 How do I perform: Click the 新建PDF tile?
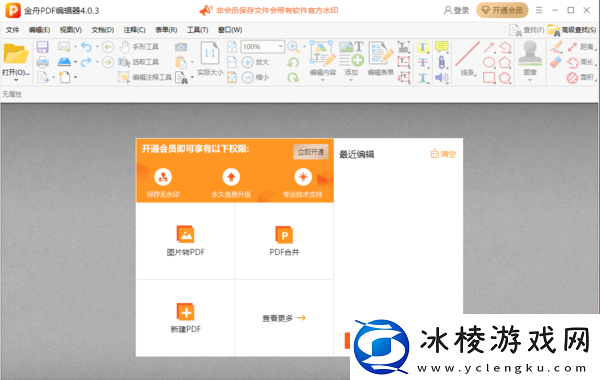(186, 318)
